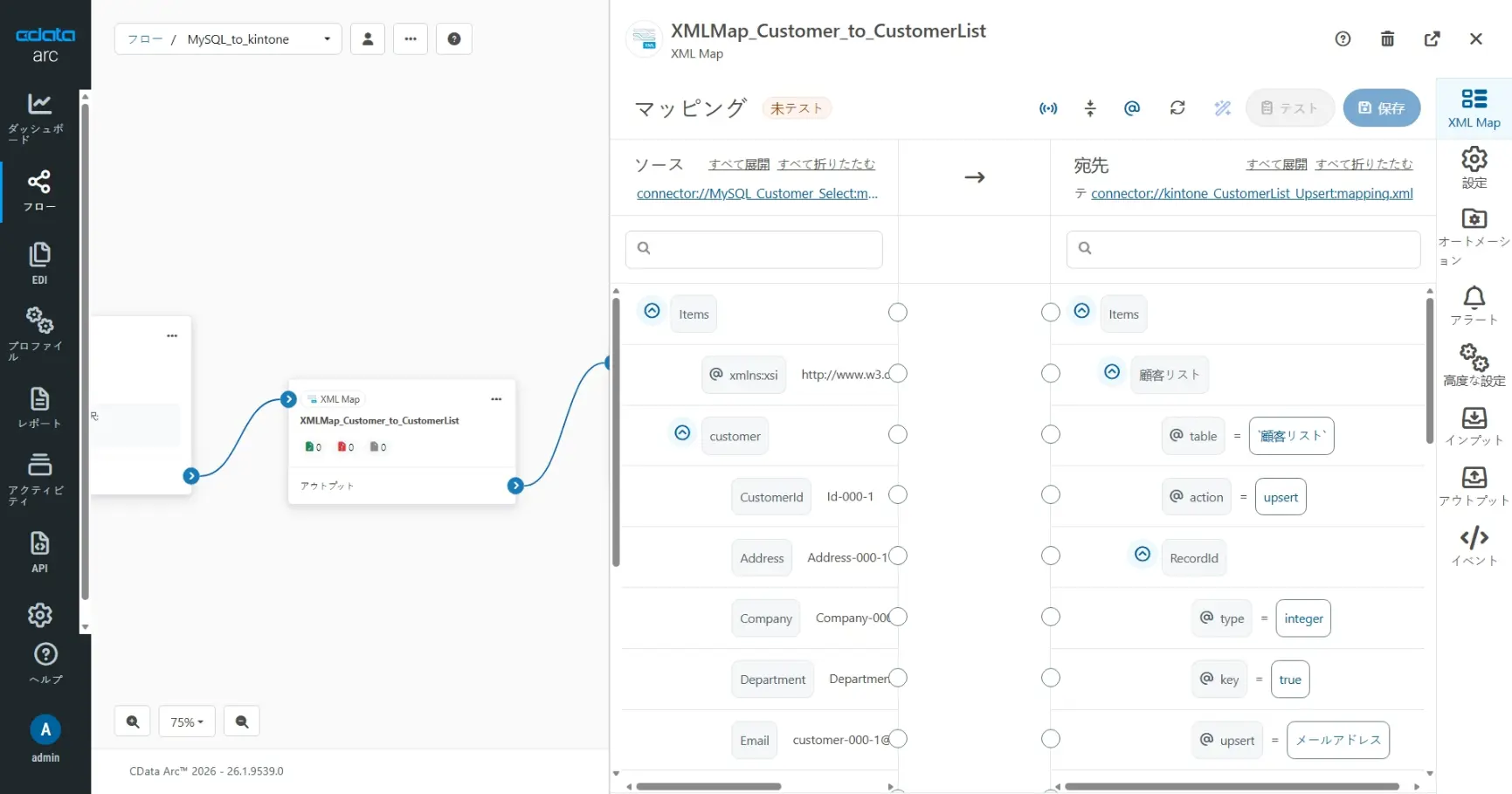The image size is (1512, 794).
Task: Collapse the destination 顧客リスト node
Action: pyautogui.click(x=1112, y=372)
